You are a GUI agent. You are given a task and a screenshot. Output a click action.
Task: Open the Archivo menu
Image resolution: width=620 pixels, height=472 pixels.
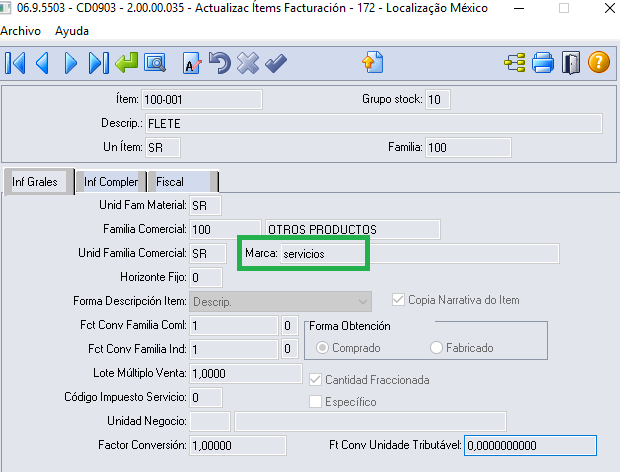click(x=21, y=31)
